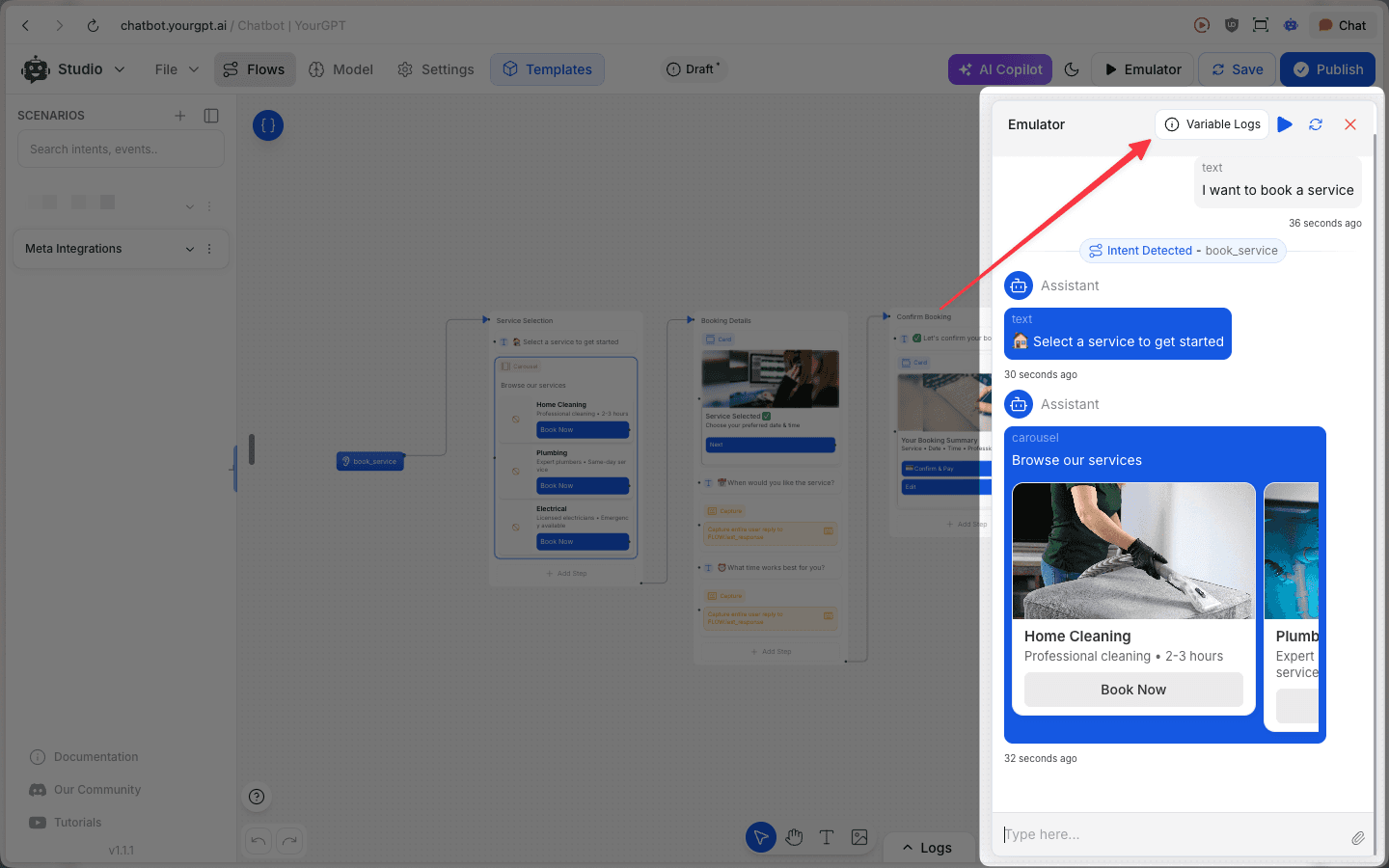Open the Templates tab
1389x868 pixels.
tap(547, 69)
